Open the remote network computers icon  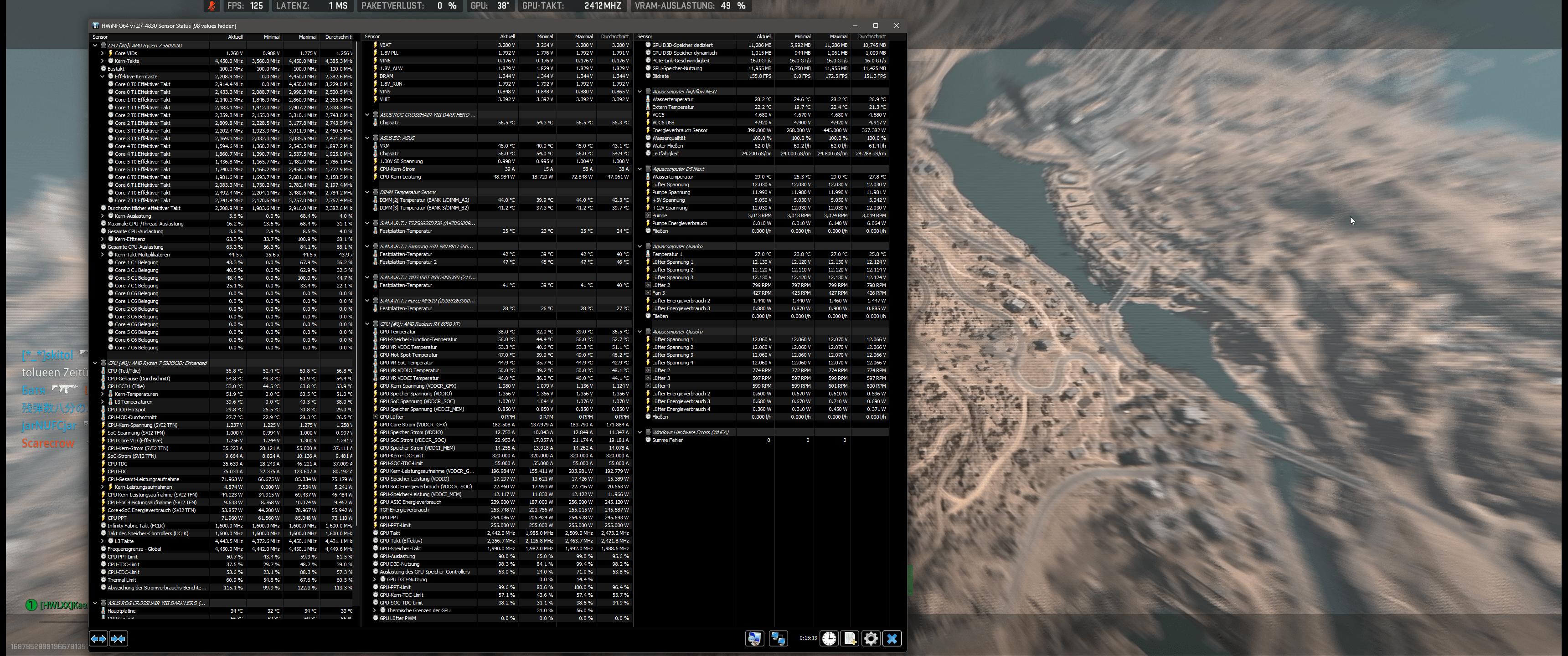coord(778,638)
